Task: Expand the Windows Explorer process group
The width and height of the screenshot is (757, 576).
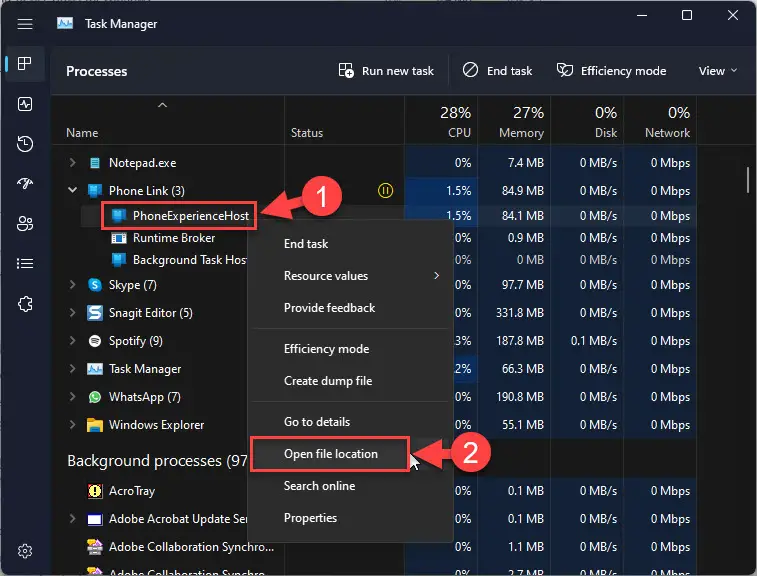Action: click(x=72, y=425)
